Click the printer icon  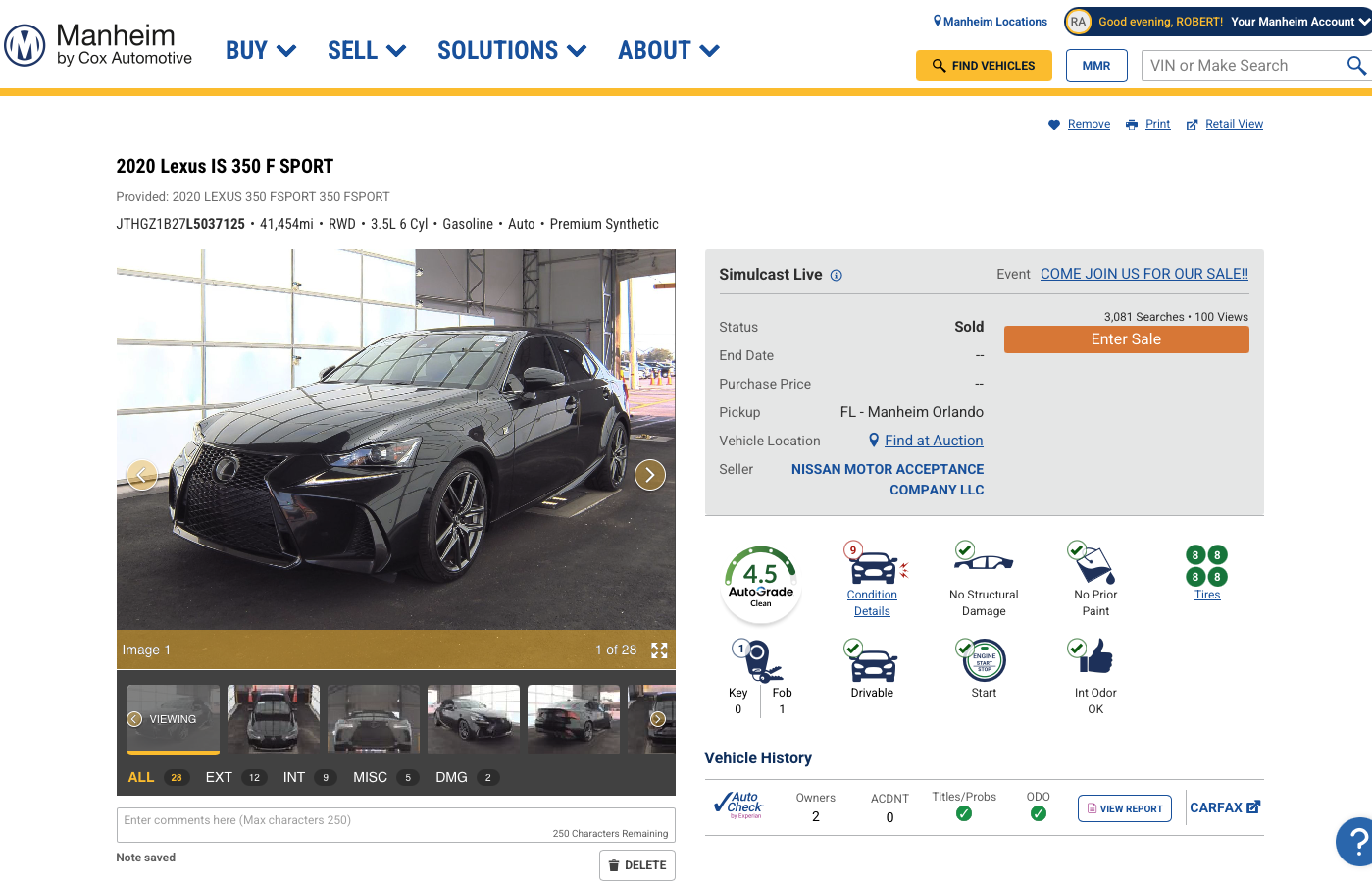click(1132, 125)
